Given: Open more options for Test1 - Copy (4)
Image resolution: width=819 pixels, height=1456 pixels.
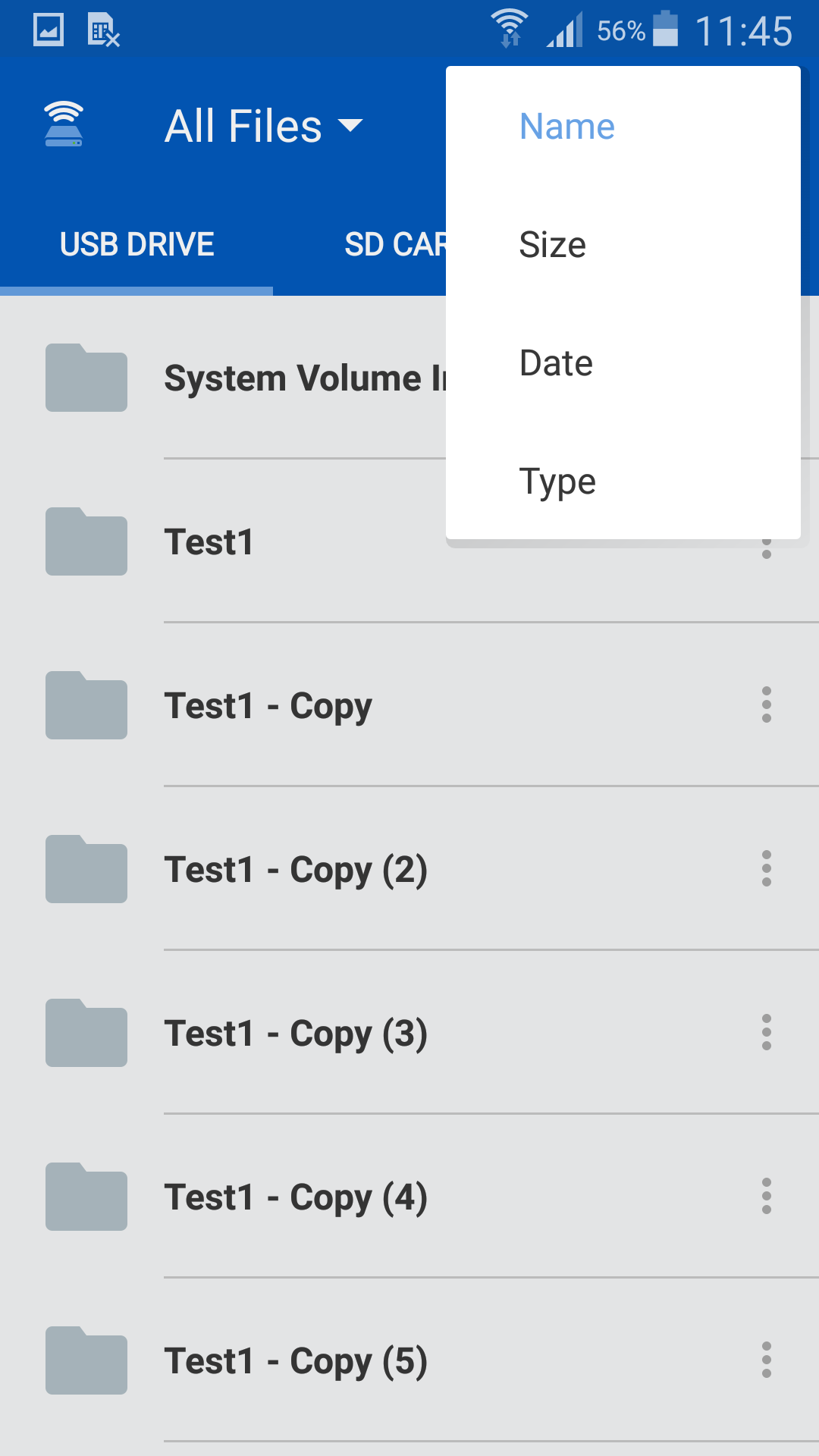Looking at the screenshot, I should tap(767, 1197).
